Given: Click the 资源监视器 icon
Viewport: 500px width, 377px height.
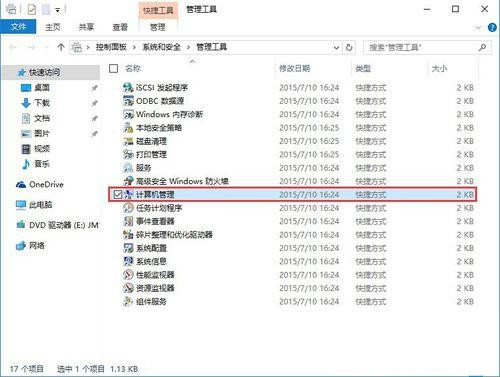Looking at the screenshot, I should 128,288.
